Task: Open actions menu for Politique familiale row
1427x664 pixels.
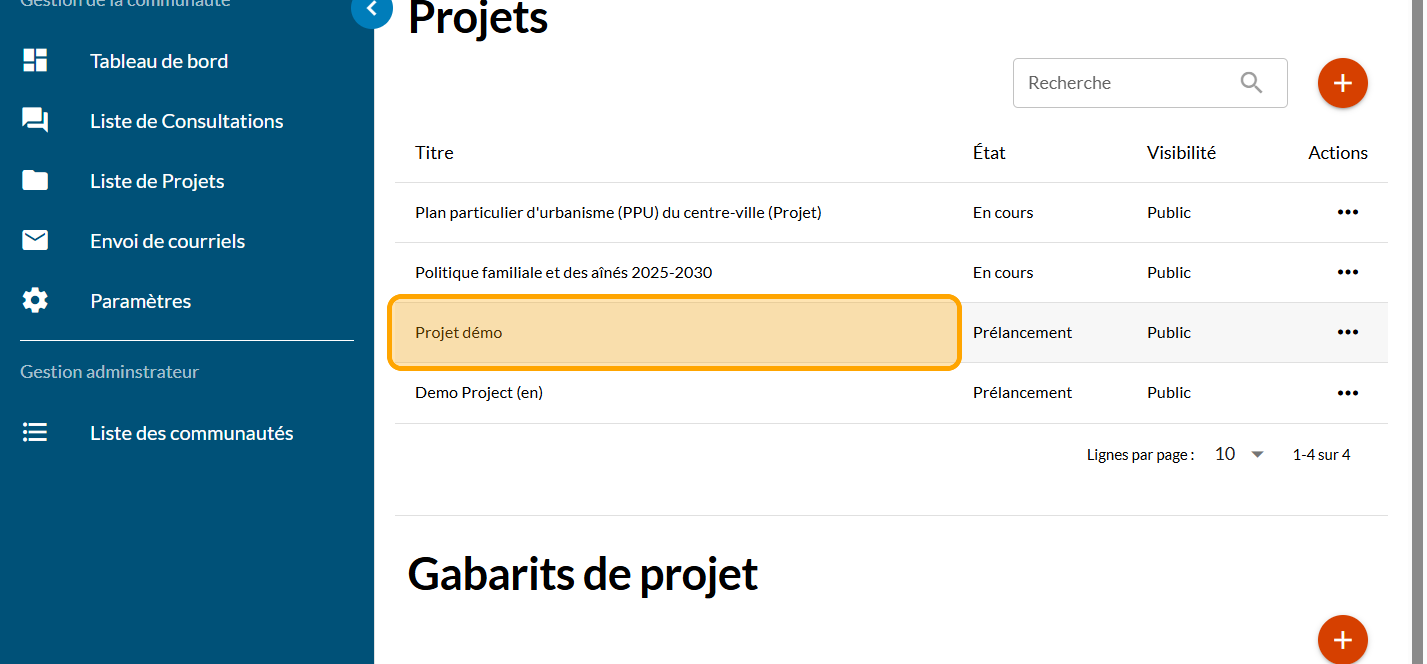Action: click(1347, 273)
